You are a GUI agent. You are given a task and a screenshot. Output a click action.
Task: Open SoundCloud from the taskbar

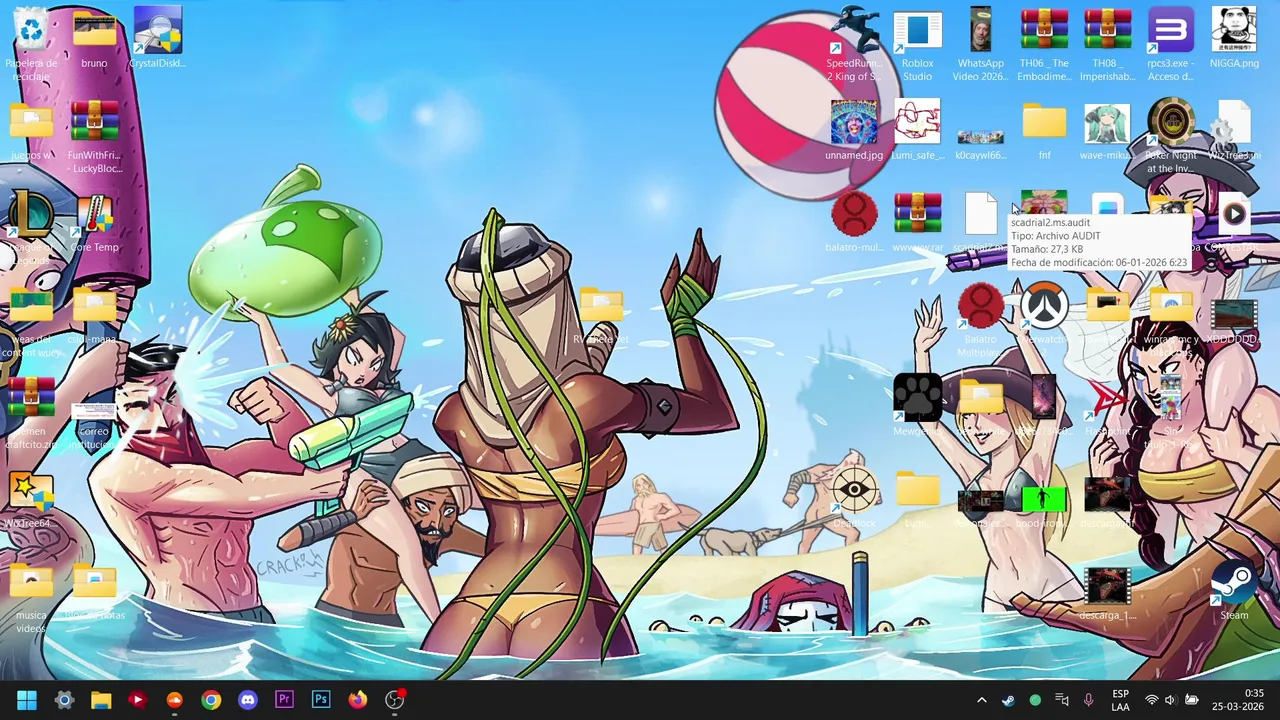(174, 700)
